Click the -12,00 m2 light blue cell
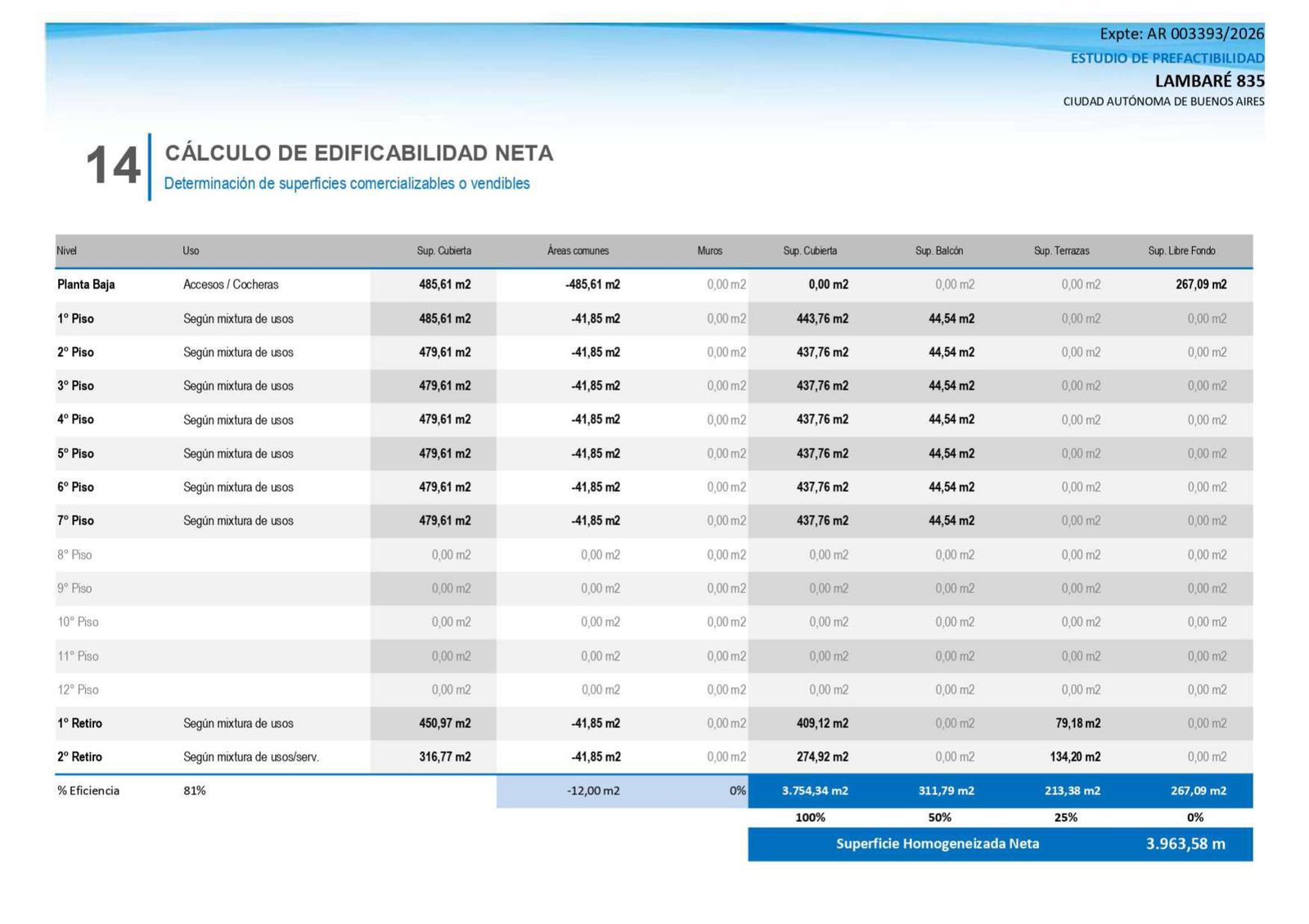The image size is (1309, 924). click(593, 791)
